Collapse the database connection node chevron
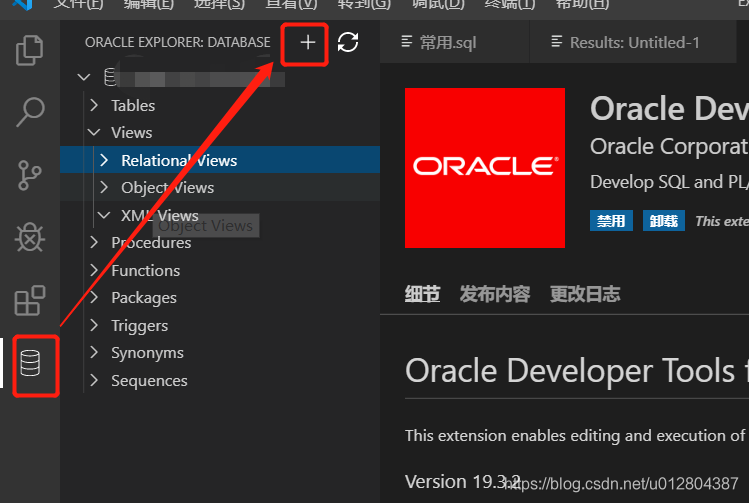Image resolution: width=749 pixels, height=503 pixels. pos(84,77)
